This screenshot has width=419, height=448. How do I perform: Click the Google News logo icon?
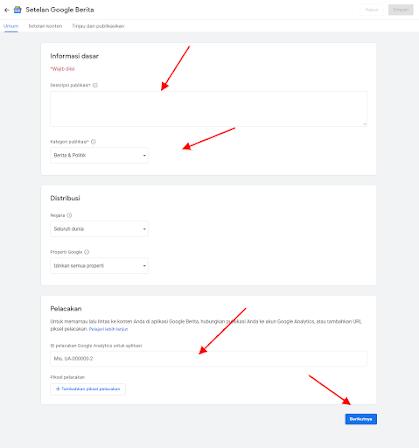(18, 10)
